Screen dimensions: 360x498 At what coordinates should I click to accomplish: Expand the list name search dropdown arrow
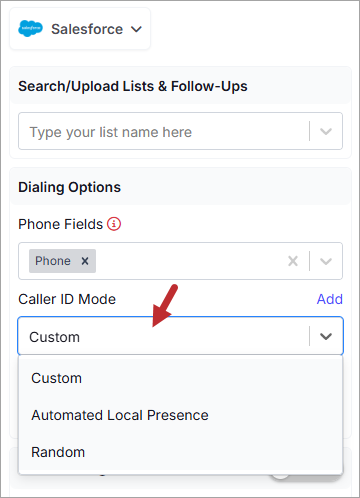[326, 131]
